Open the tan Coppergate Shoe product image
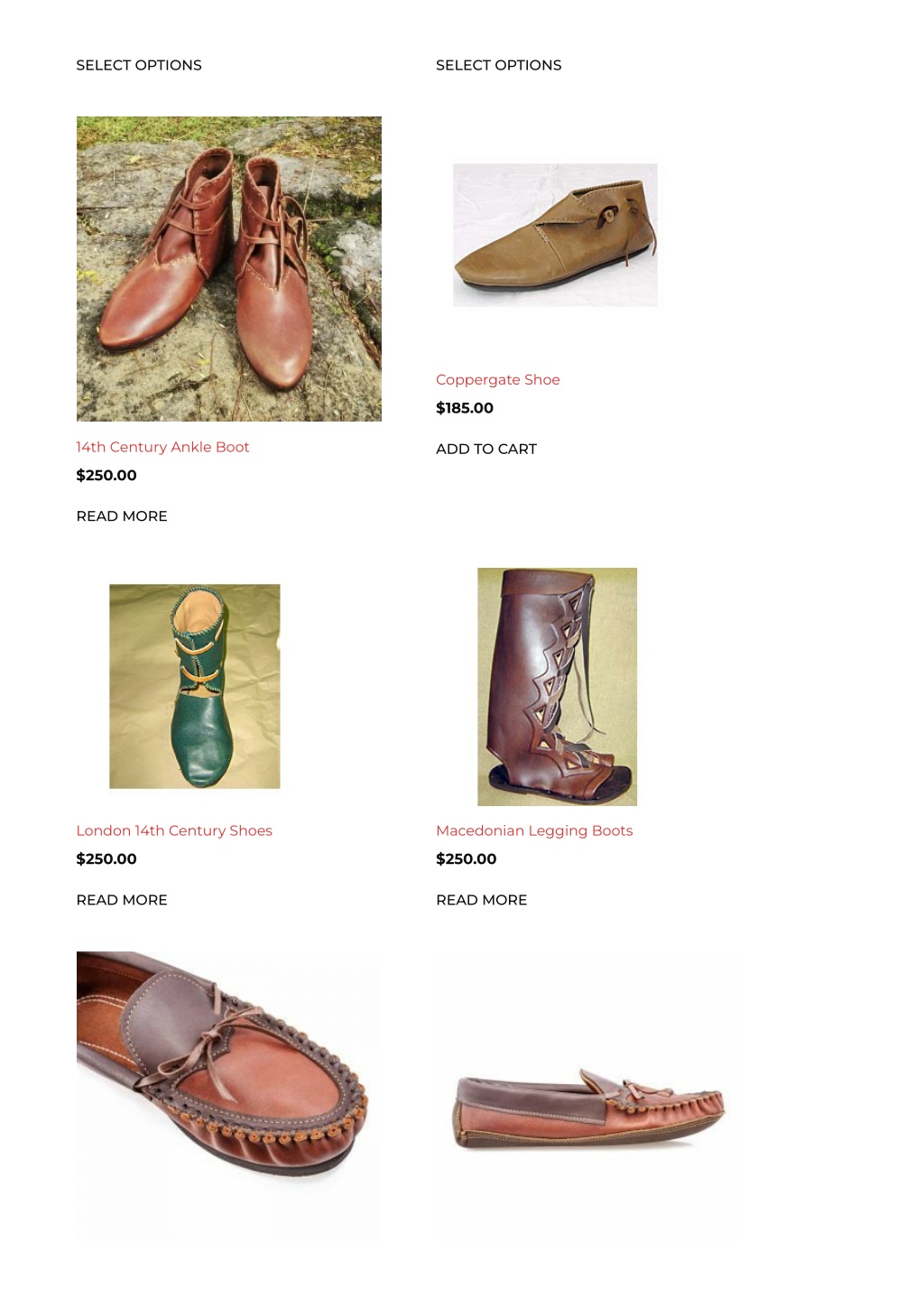Viewport: 924px width, 1308px height. tap(556, 235)
